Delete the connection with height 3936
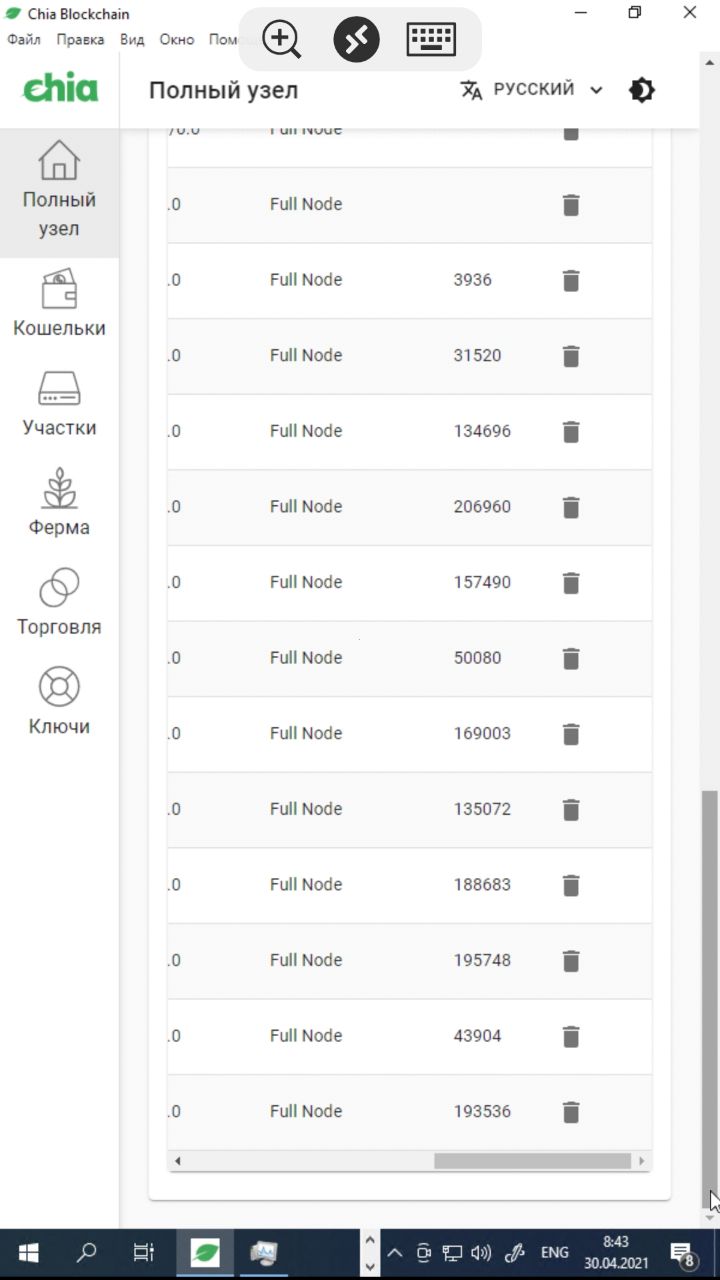Screen dimensions: 720x1280 pos(571,281)
